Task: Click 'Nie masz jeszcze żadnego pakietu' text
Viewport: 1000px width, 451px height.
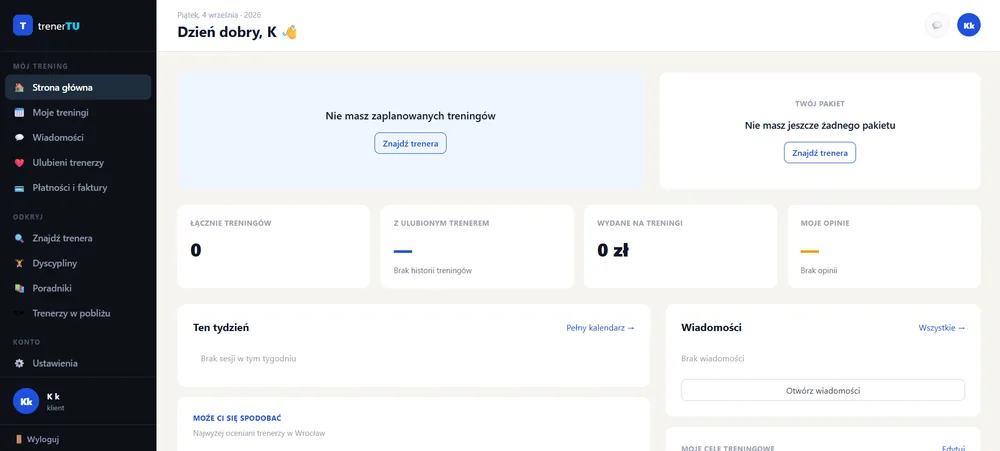Action: 820,126
